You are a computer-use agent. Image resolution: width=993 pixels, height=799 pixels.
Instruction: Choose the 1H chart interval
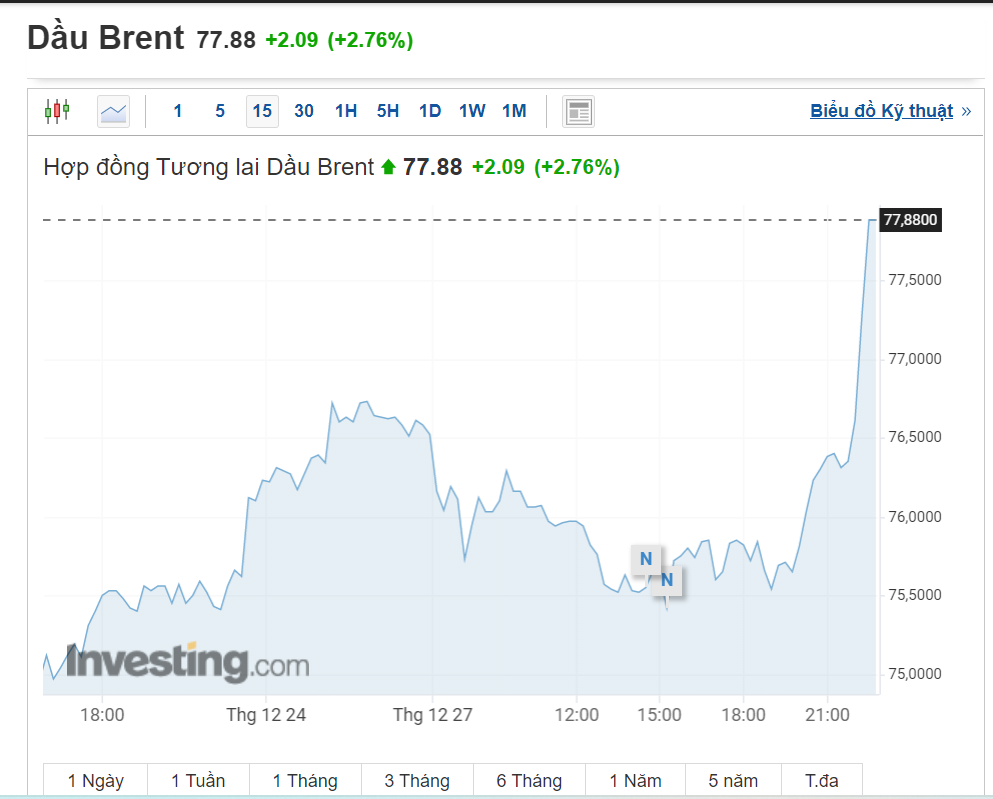(x=346, y=111)
